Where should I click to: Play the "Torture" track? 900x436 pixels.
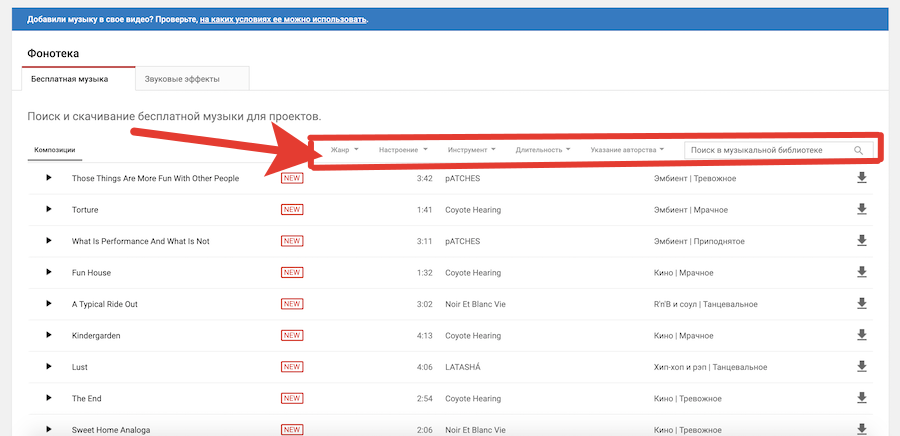tap(48, 210)
